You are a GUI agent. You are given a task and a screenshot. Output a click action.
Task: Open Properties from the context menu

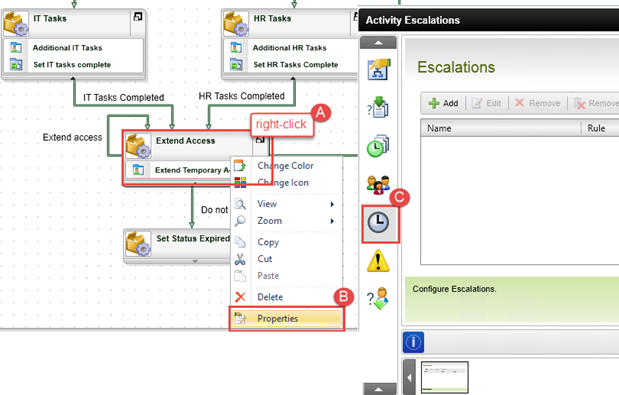[x=287, y=318]
